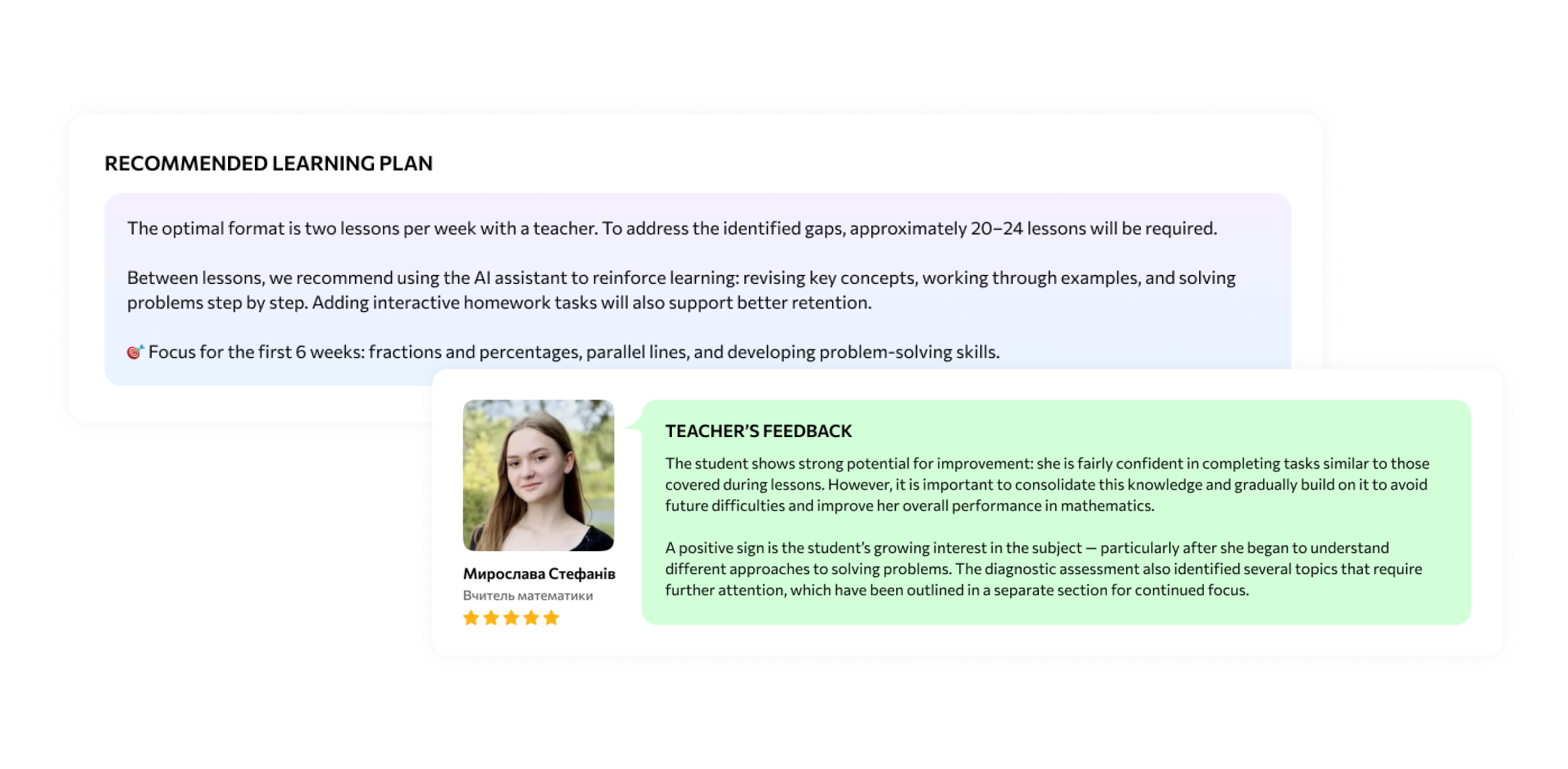1568x769 pixels.
Task: Open the teacher's profile photo
Action: coord(538,475)
